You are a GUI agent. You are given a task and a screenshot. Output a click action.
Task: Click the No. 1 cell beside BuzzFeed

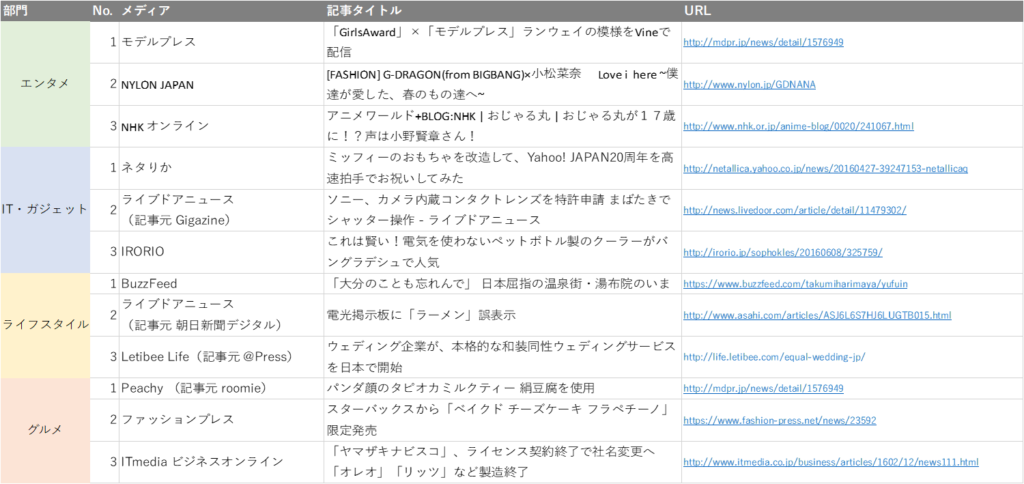pyautogui.click(x=104, y=284)
